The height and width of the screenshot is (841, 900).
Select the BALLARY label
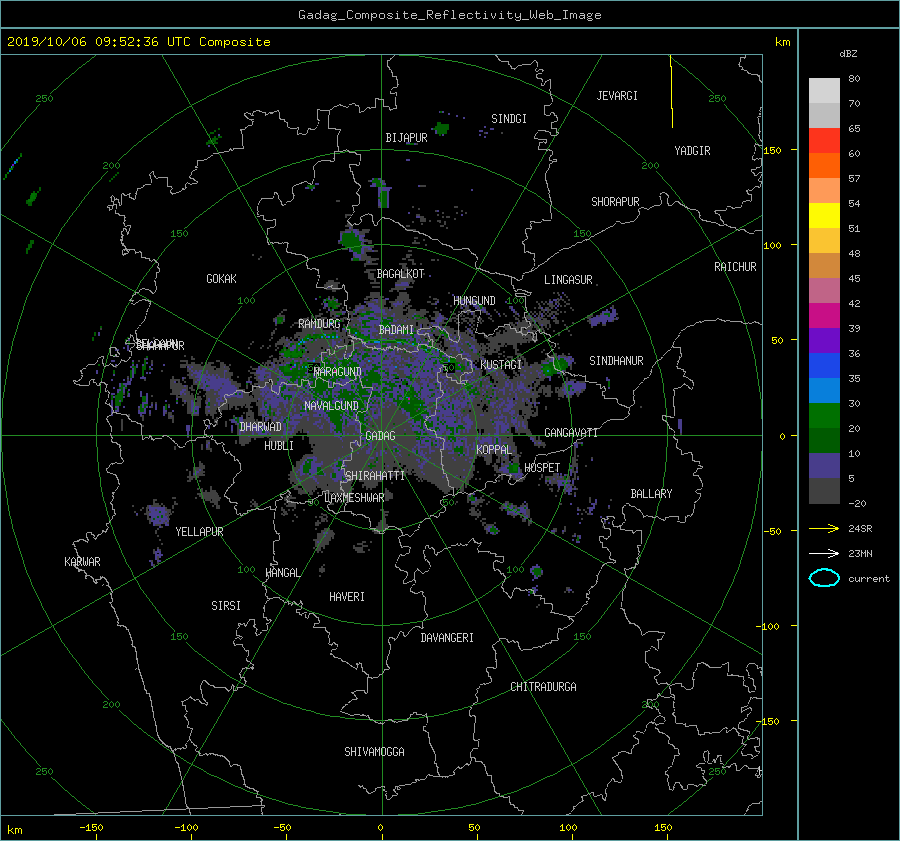[x=651, y=494]
